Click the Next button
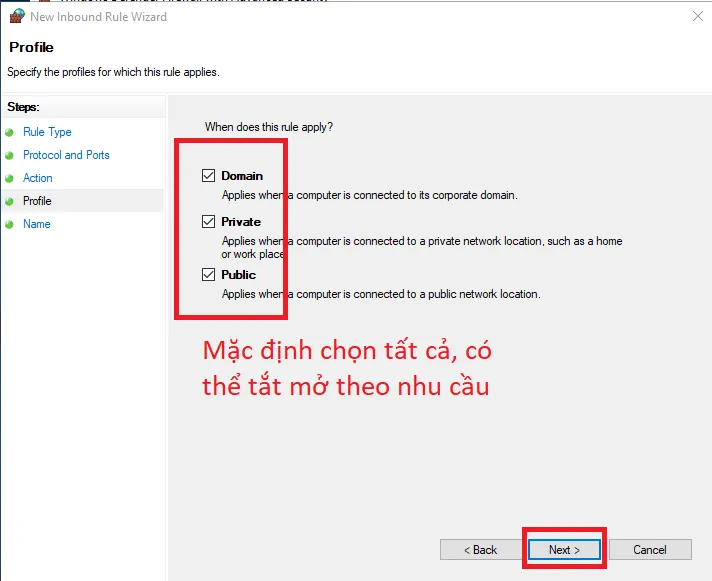 (564, 550)
